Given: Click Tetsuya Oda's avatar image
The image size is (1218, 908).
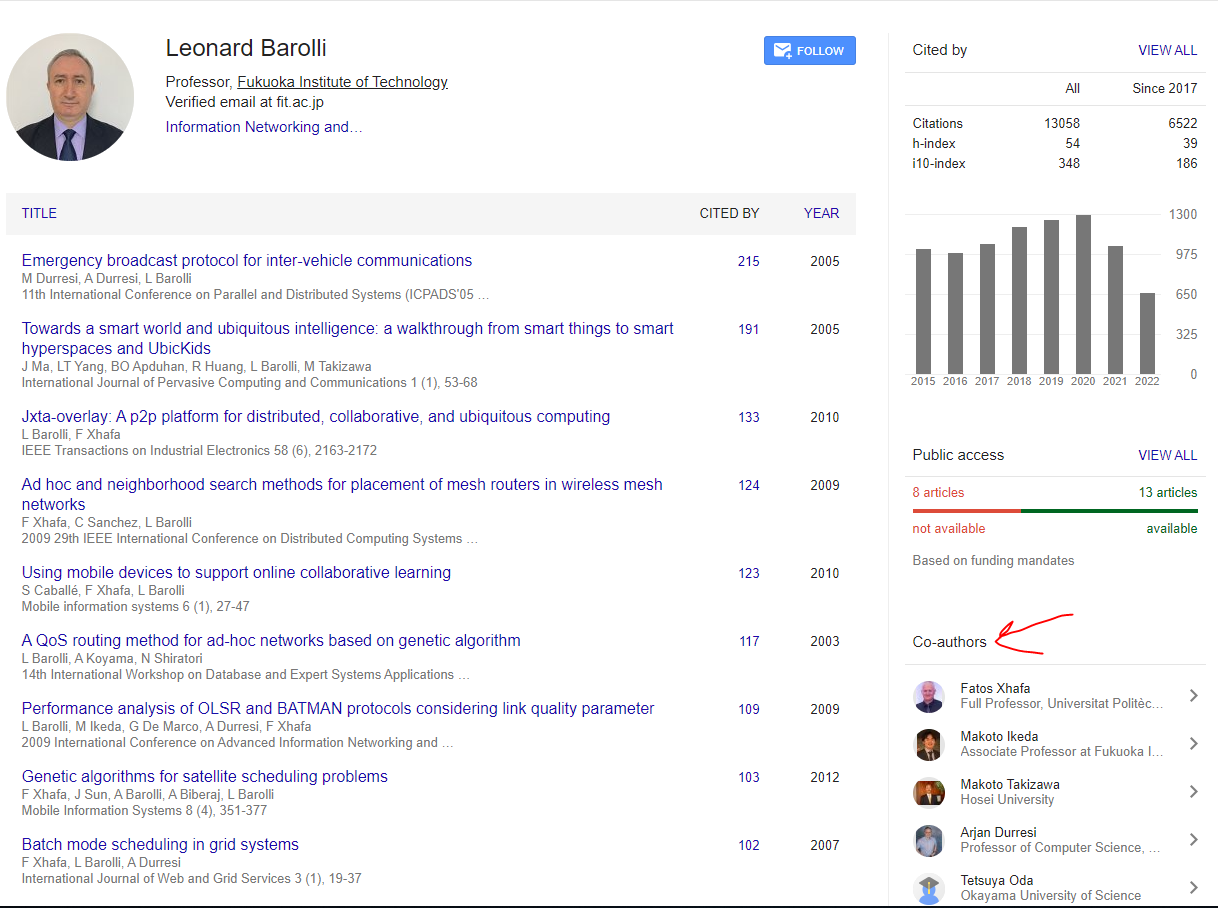Looking at the screenshot, I should pos(928,888).
